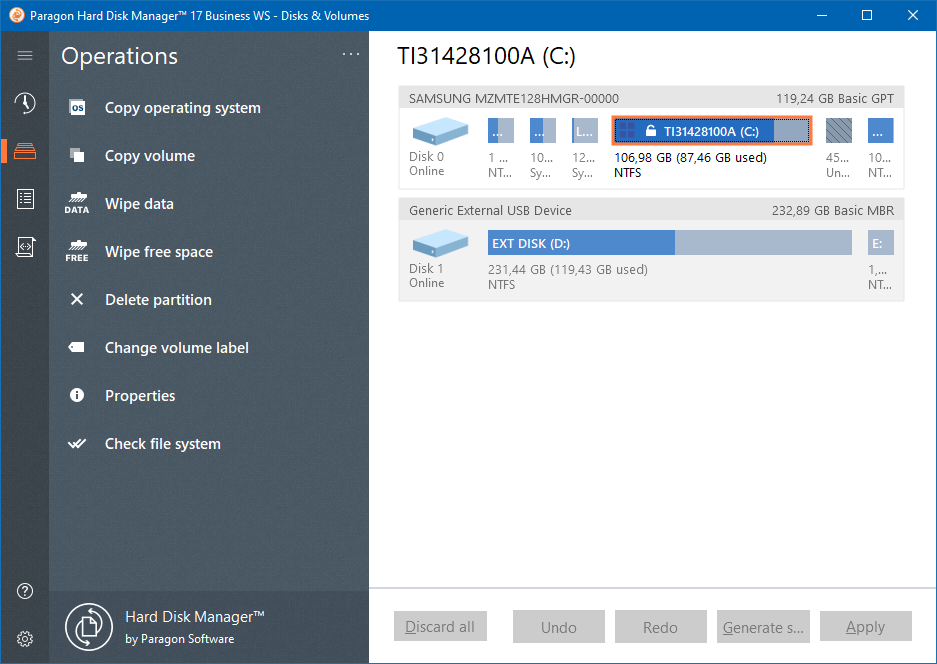937x664 pixels.
Task: Click the Change volume label tag icon
Action: [x=77, y=347]
